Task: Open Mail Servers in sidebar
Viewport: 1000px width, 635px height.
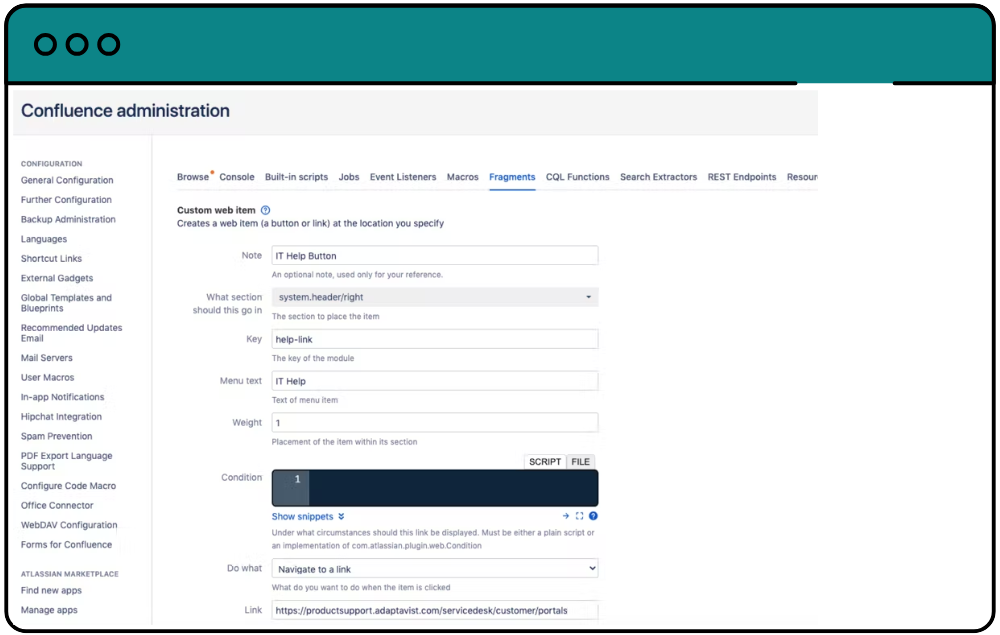Action: coord(47,358)
